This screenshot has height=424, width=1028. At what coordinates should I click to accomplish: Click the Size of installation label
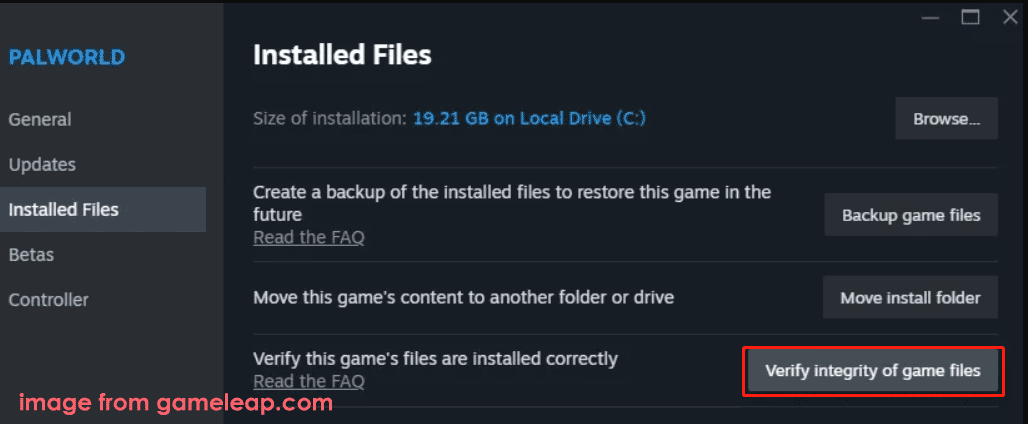coord(330,118)
